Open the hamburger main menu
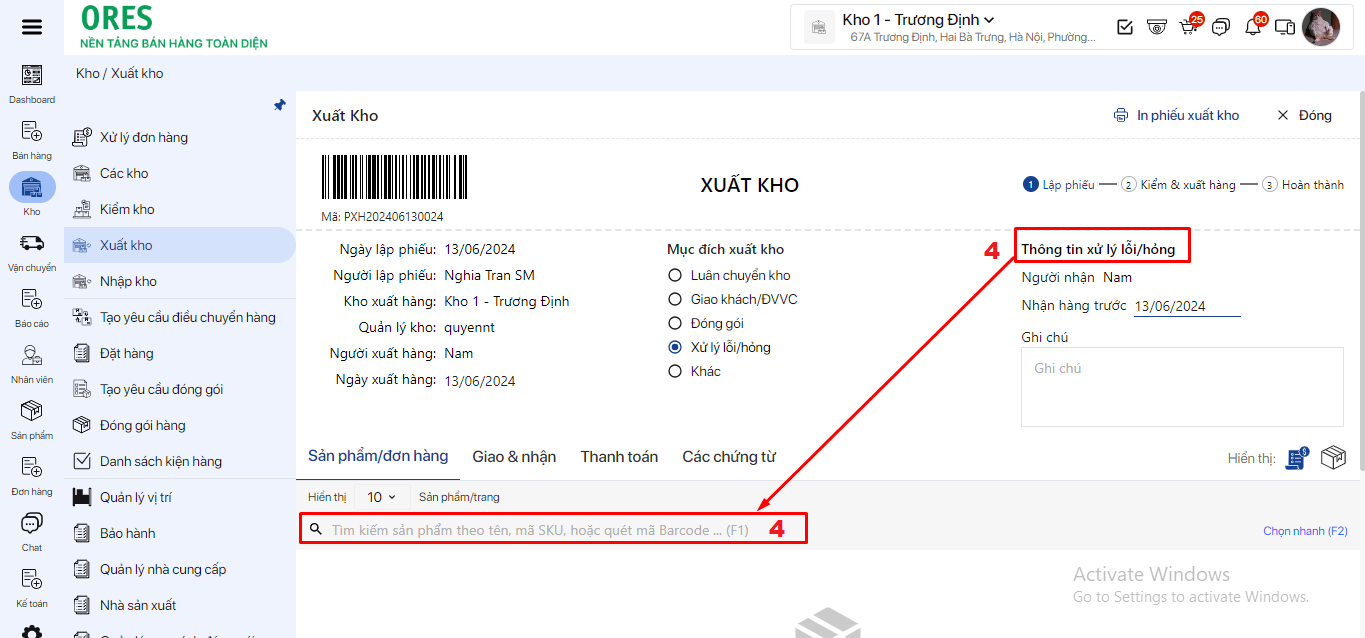Image resolution: width=1365 pixels, height=638 pixels. pyautogui.click(x=32, y=27)
